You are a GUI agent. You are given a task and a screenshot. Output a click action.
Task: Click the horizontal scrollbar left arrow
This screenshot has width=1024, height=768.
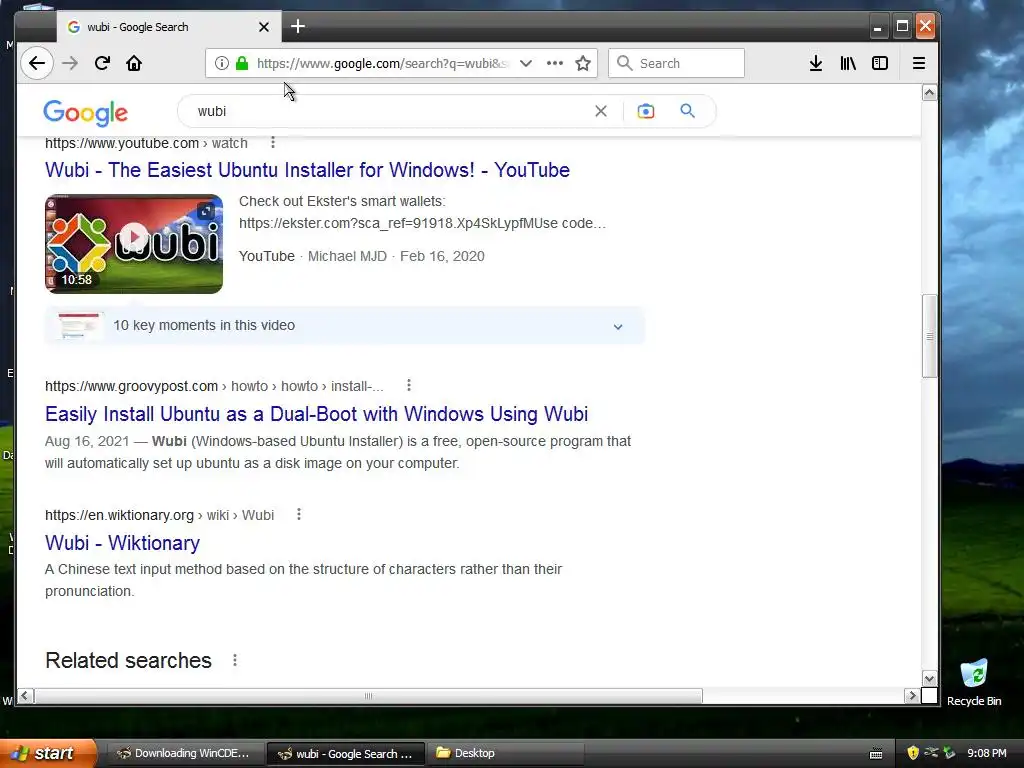pyautogui.click(x=25, y=696)
